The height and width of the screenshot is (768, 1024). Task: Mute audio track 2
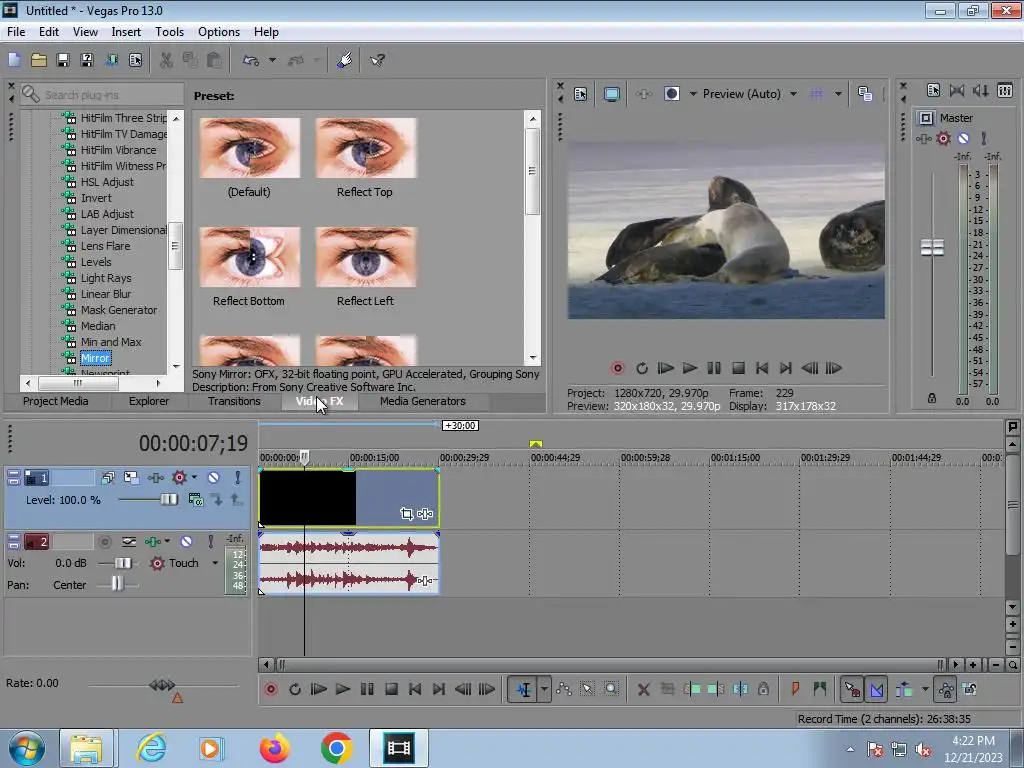(186, 541)
